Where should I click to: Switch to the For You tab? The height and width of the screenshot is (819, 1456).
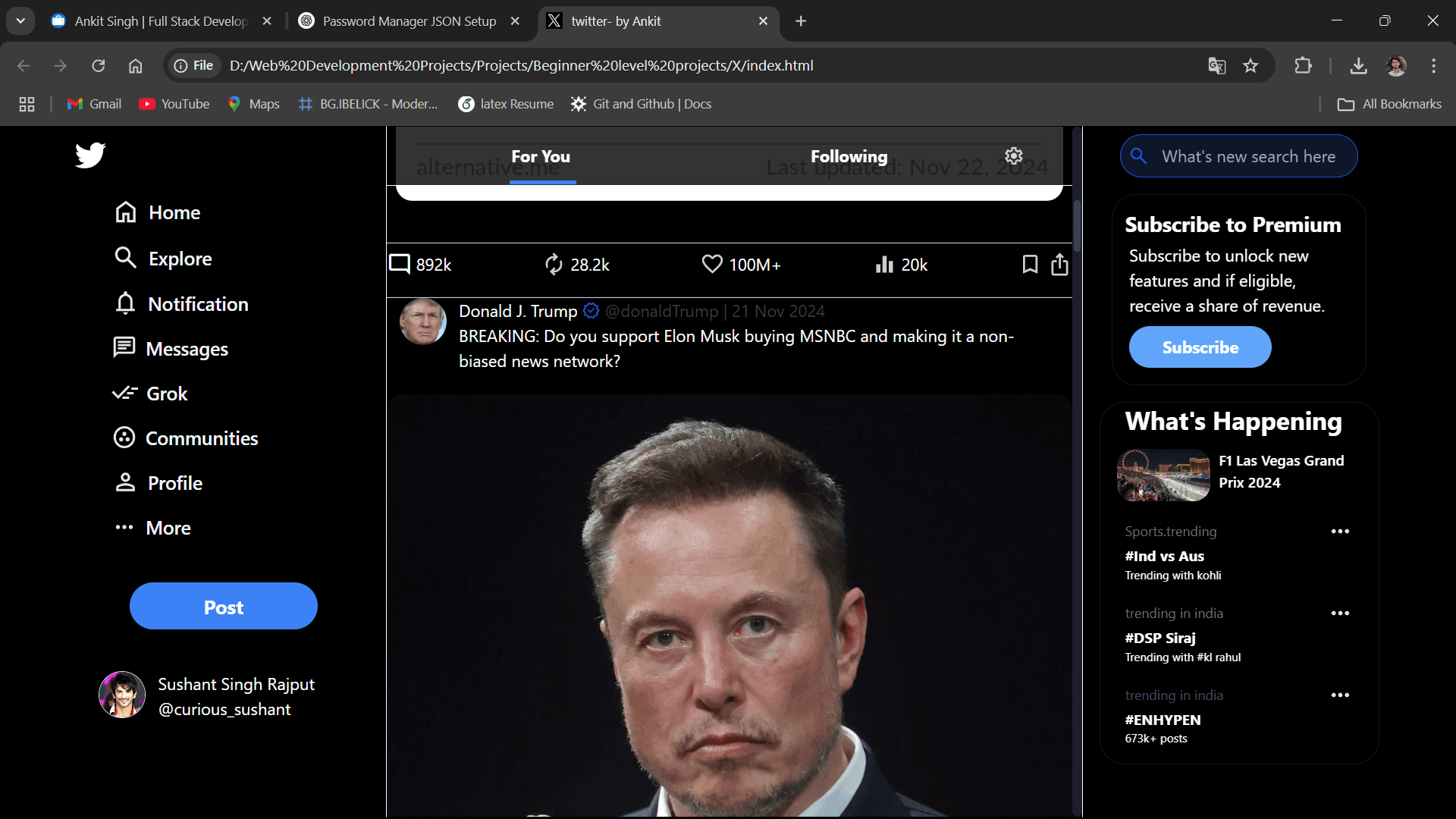(x=541, y=157)
